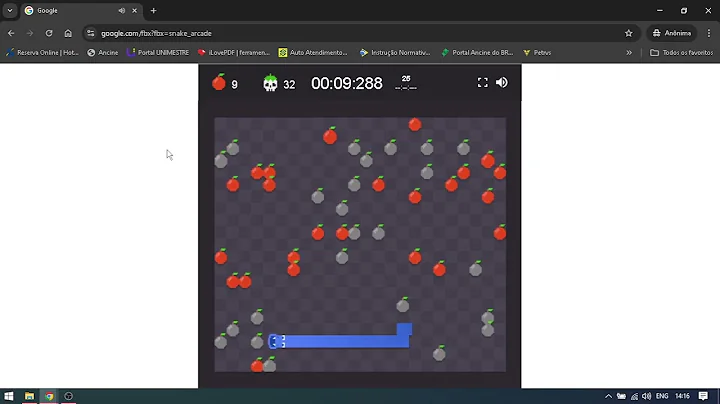Open the clock showing 14:16
Viewport: 720px width, 404px height.
tap(682, 396)
